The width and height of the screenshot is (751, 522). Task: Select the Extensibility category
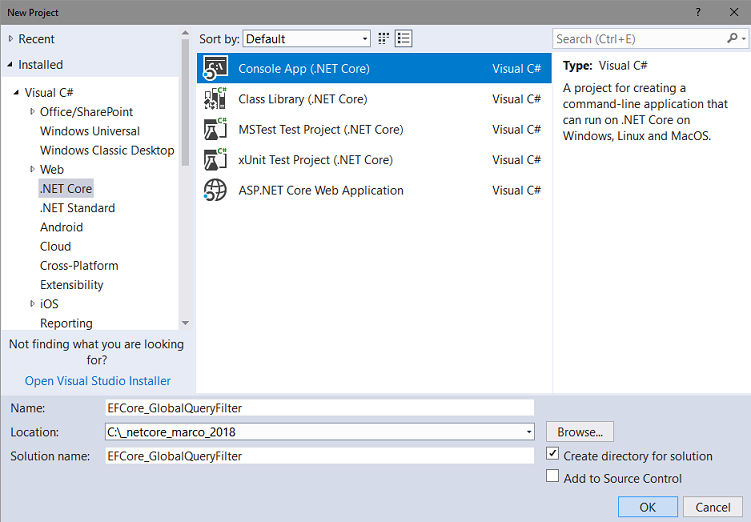tap(71, 284)
